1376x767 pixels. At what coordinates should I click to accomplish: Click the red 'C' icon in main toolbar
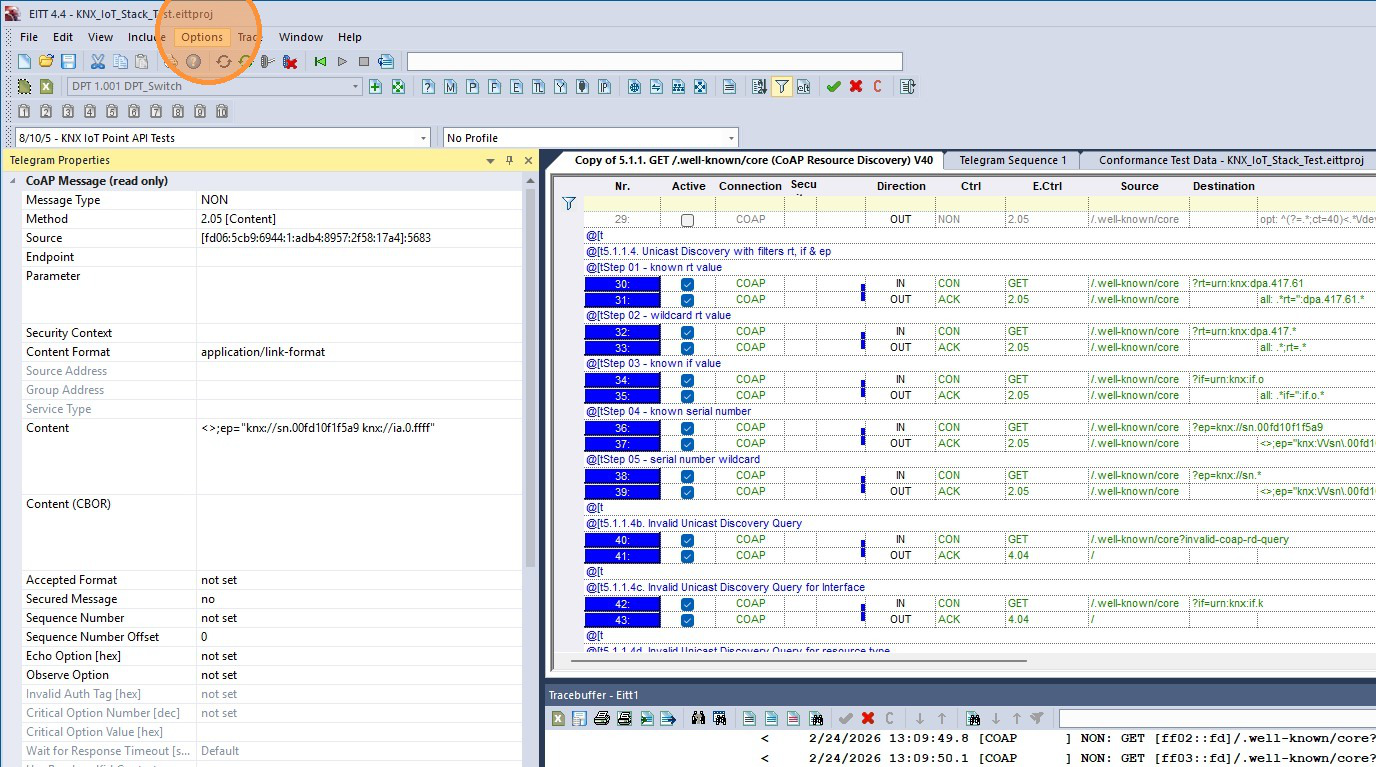(x=877, y=87)
